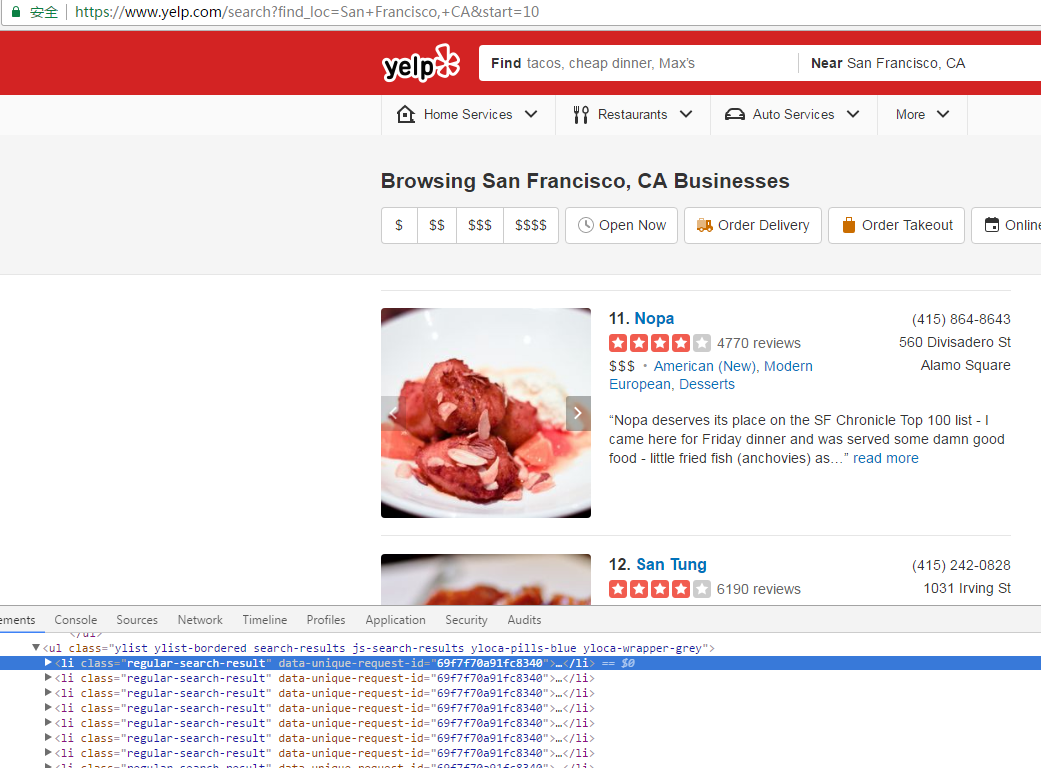The width and height of the screenshot is (1041, 768).
Task: Switch to the Application tab
Action: (x=395, y=619)
